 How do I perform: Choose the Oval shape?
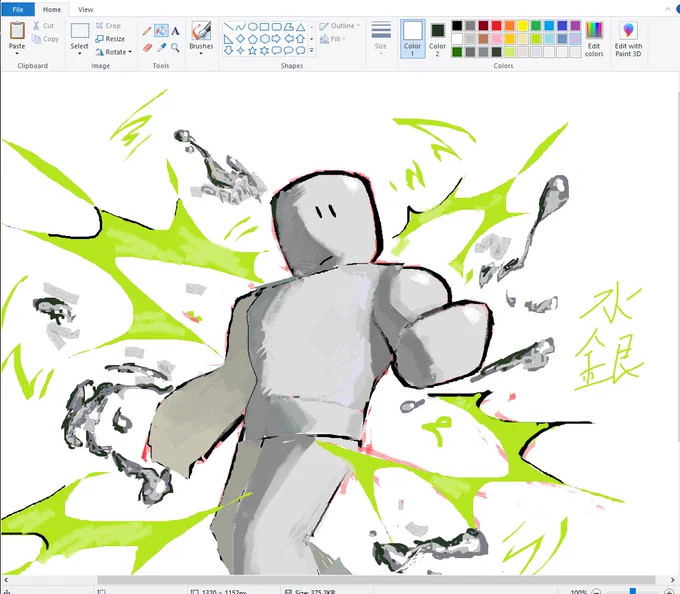point(252,27)
